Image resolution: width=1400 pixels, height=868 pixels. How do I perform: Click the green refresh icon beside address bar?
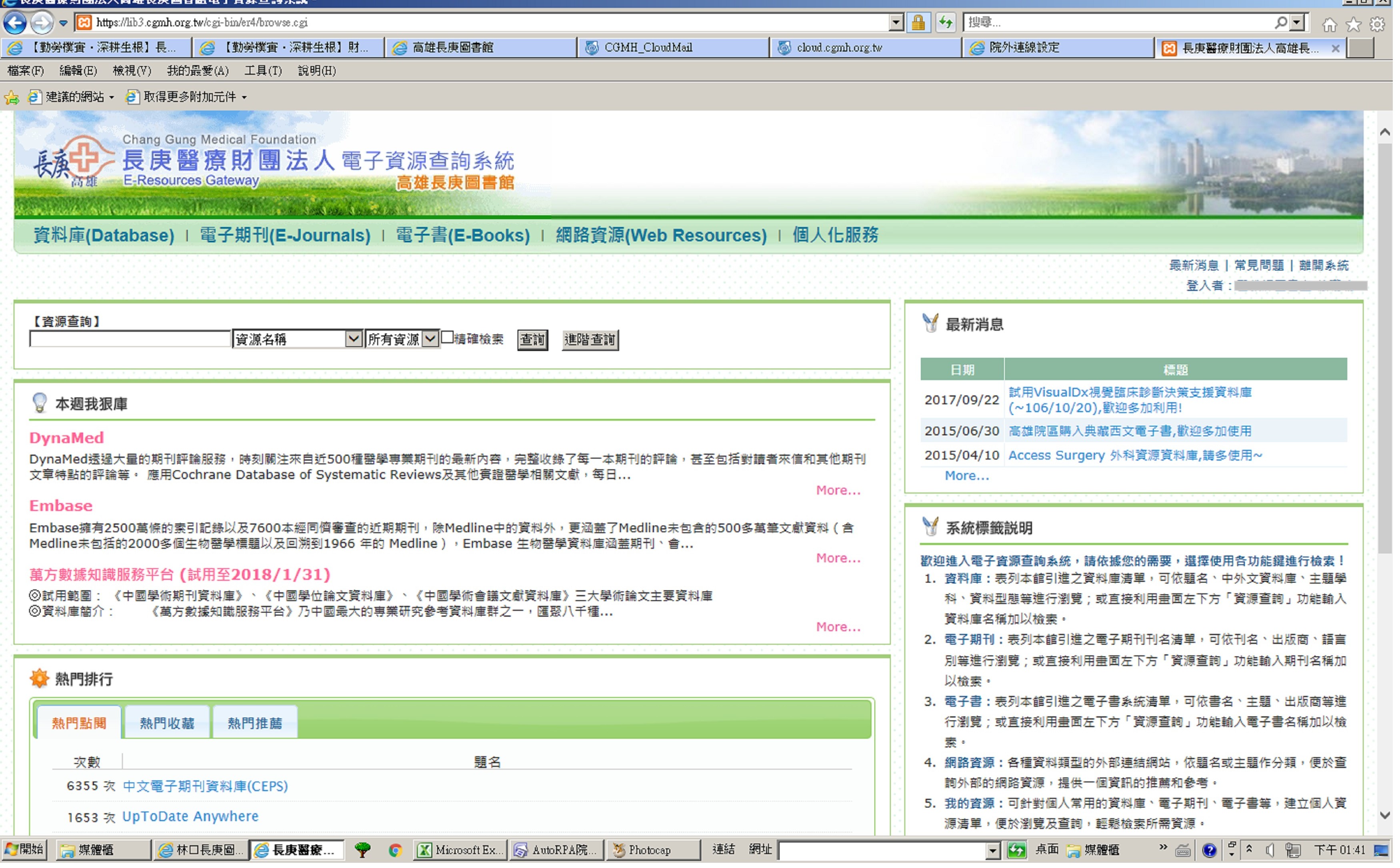coord(946,23)
